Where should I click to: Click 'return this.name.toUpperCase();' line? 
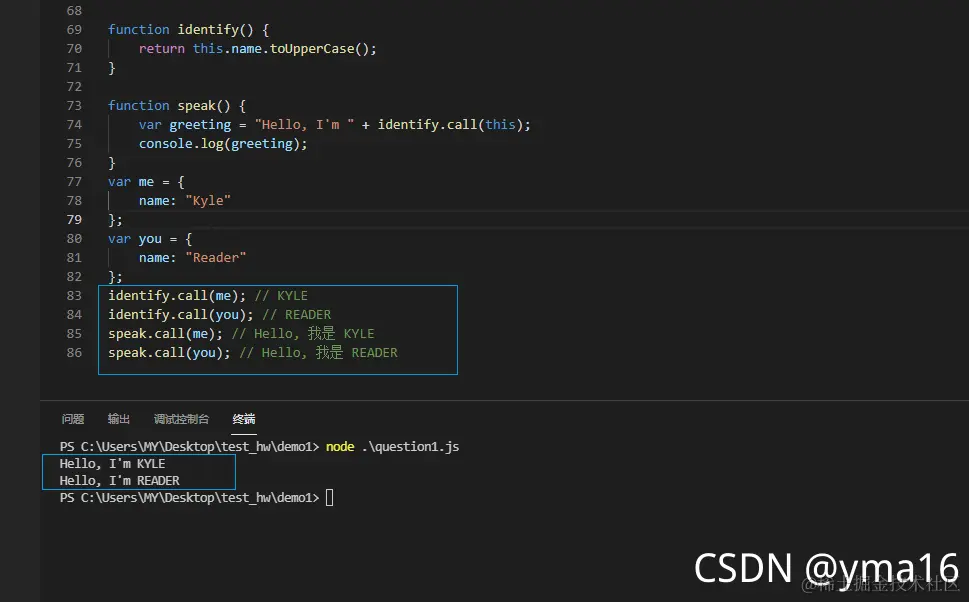tap(257, 49)
